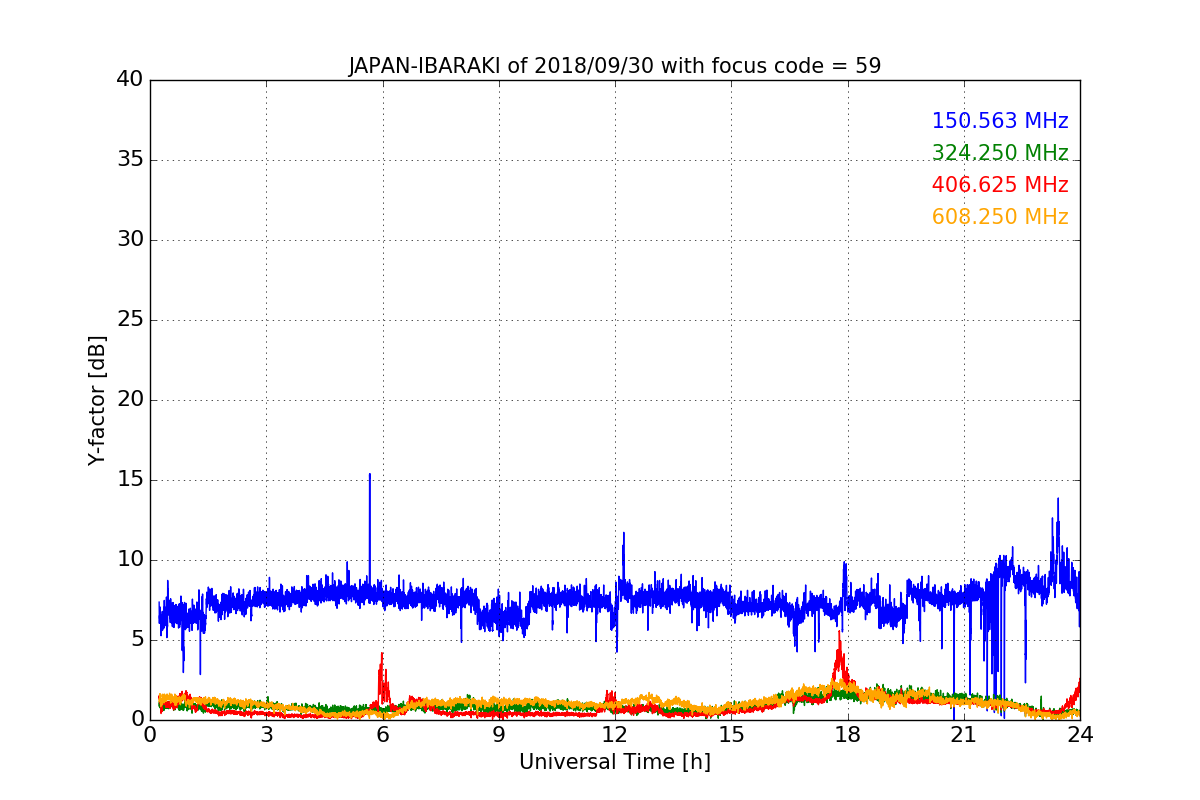1200x800 pixels.
Task: Select the 324.250 MHz legend label
Action: tap(1000, 153)
